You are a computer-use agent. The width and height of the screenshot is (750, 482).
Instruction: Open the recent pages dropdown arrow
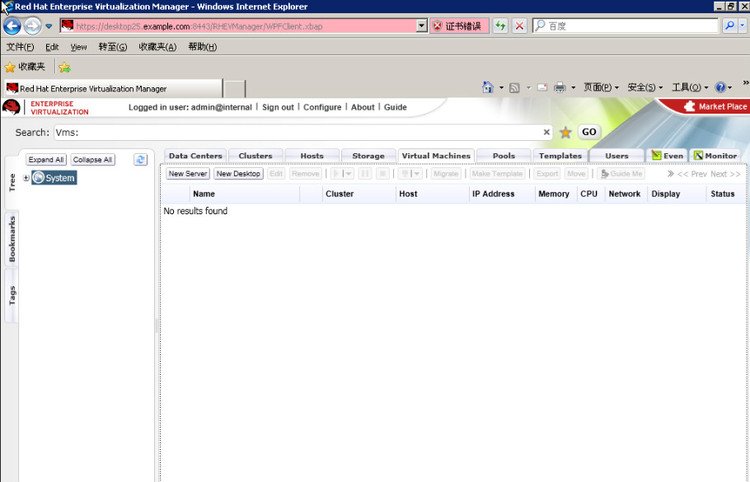click(49, 26)
